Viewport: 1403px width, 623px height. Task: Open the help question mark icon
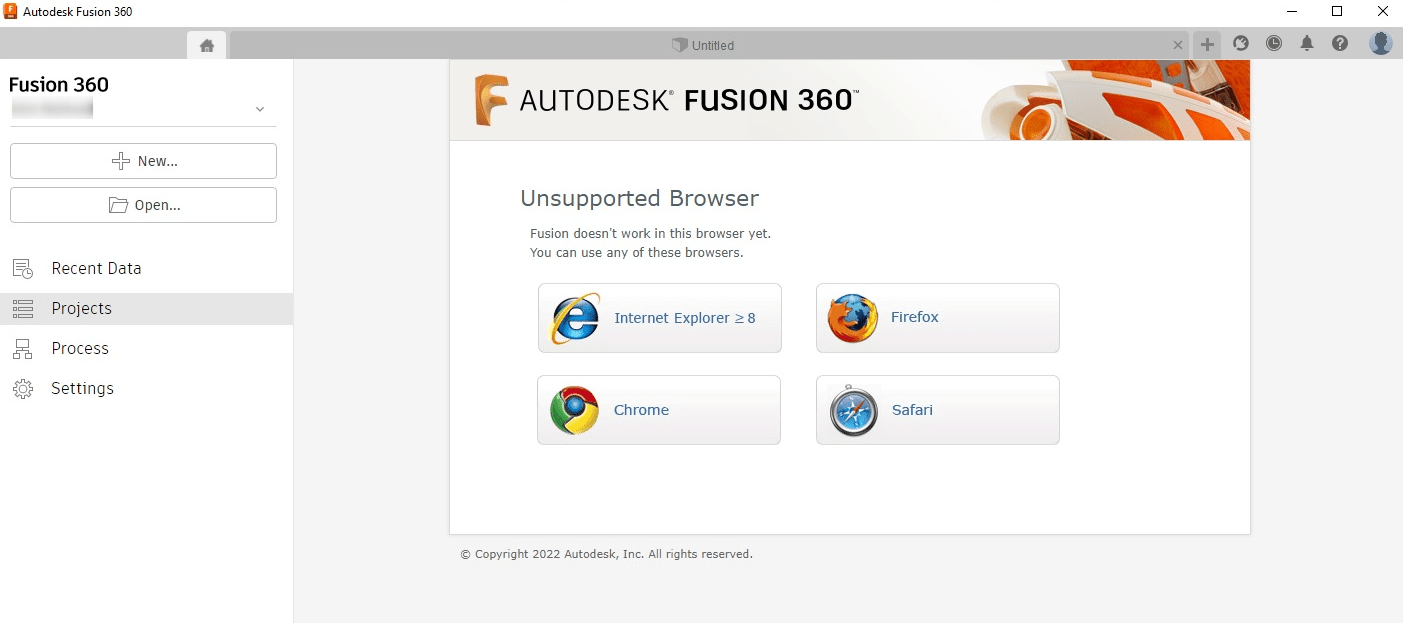(1340, 44)
